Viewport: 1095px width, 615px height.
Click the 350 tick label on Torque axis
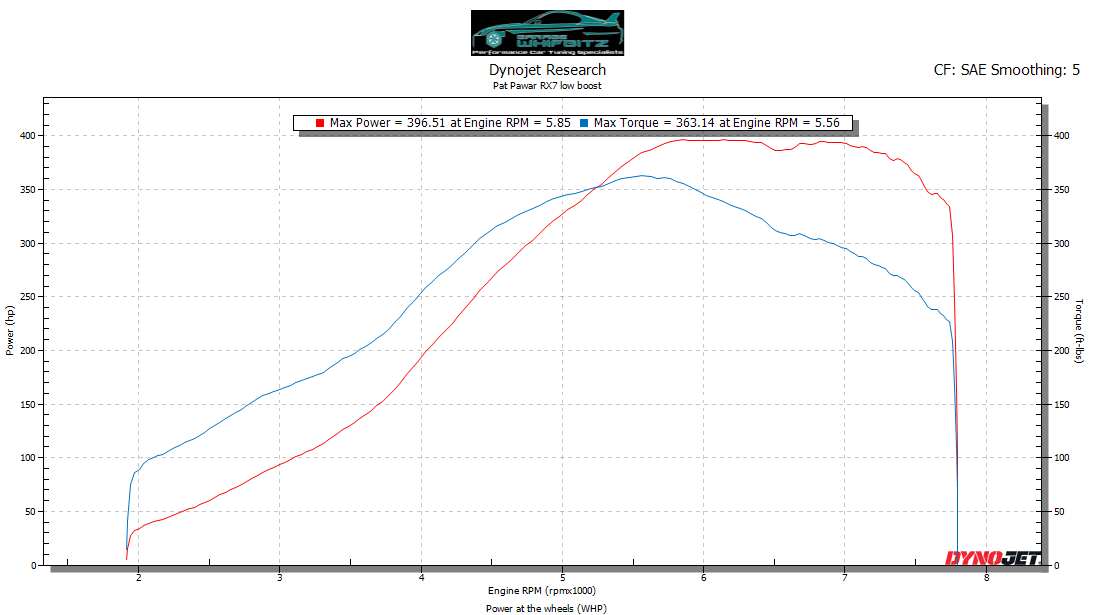click(x=1061, y=190)
